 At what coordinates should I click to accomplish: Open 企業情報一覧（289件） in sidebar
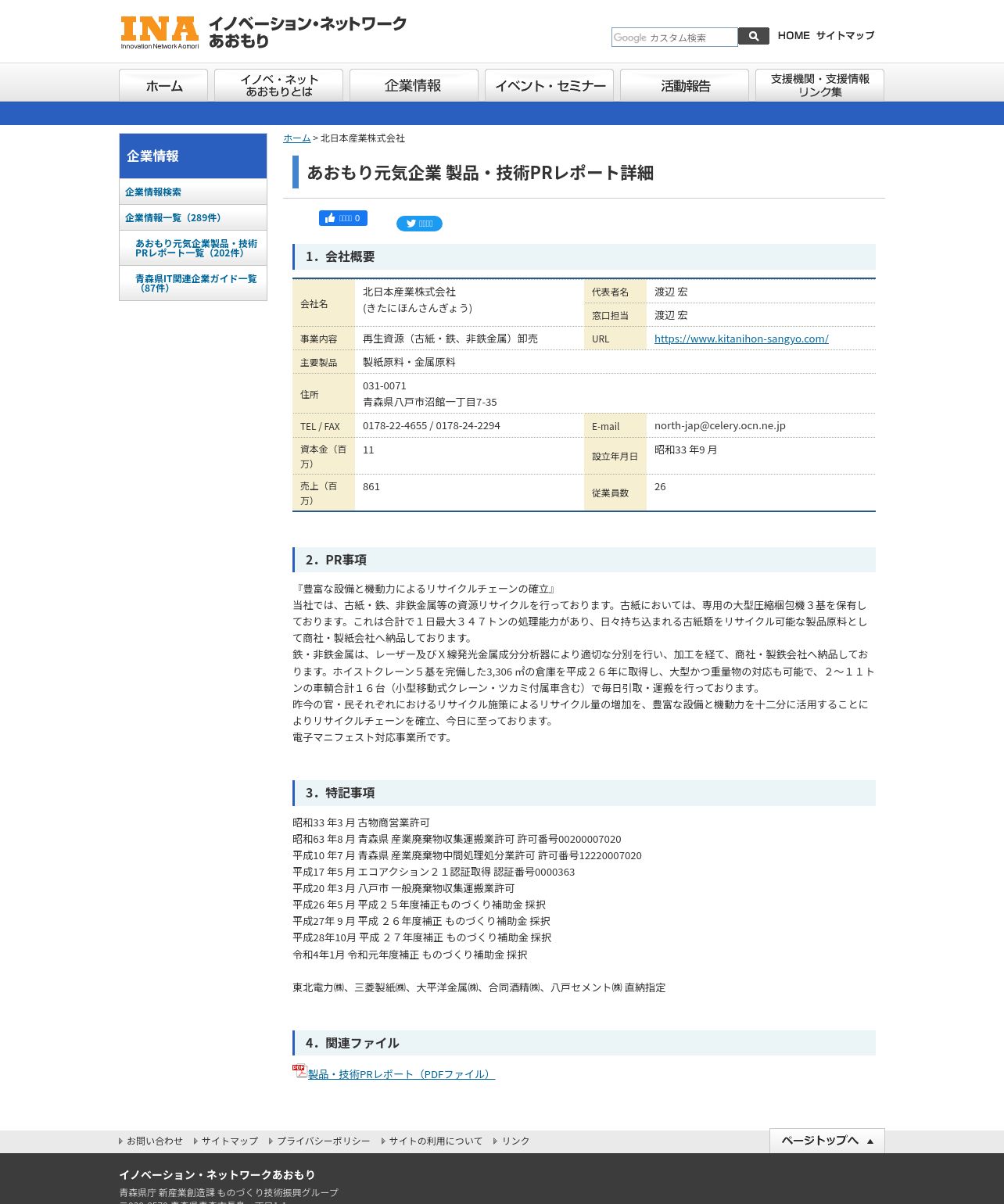[x=193, y=217]
